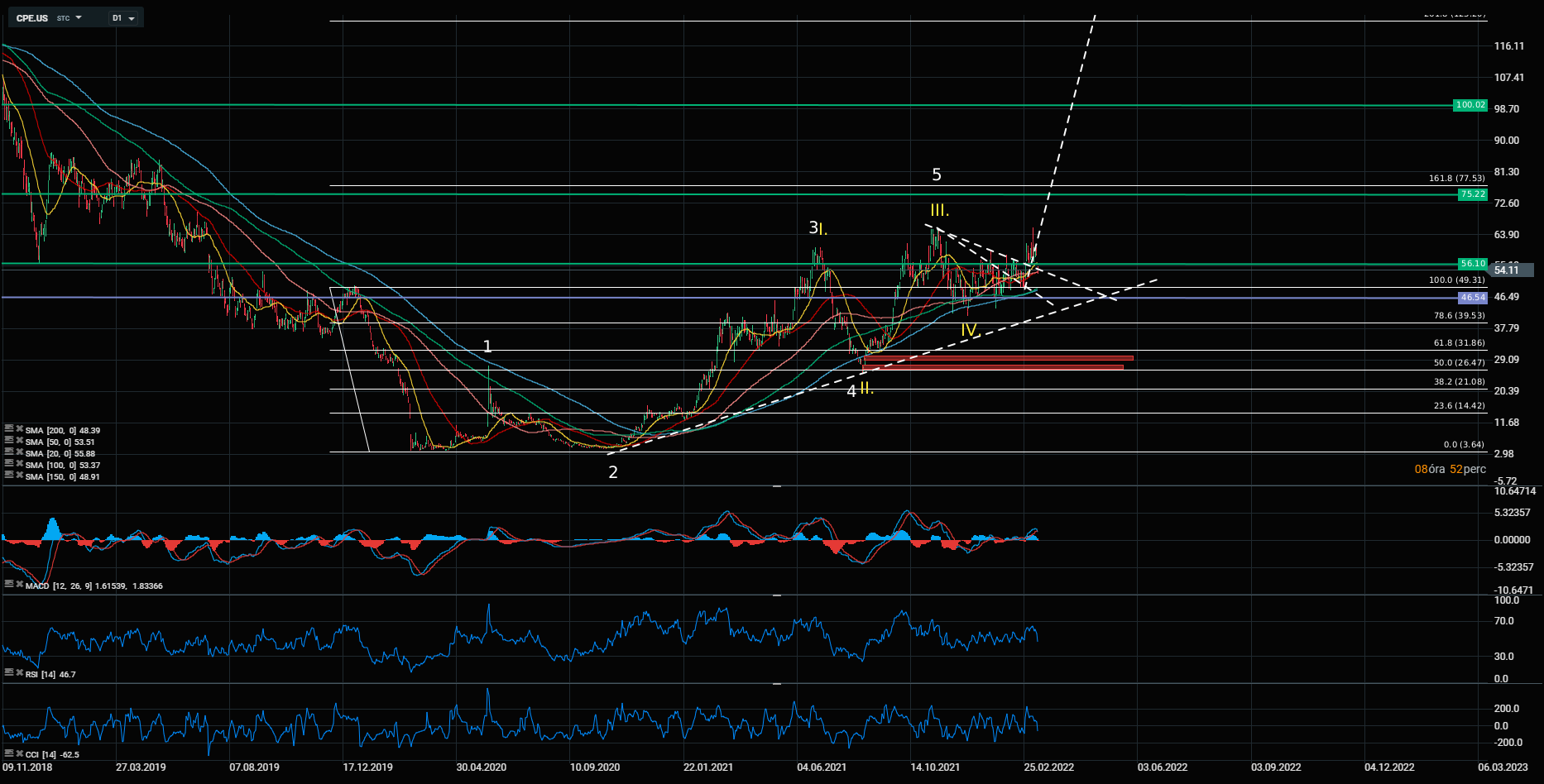Click the purple 46.54 price level tag
Viewport: 1544px width, 784px height.
[1472, 297]
